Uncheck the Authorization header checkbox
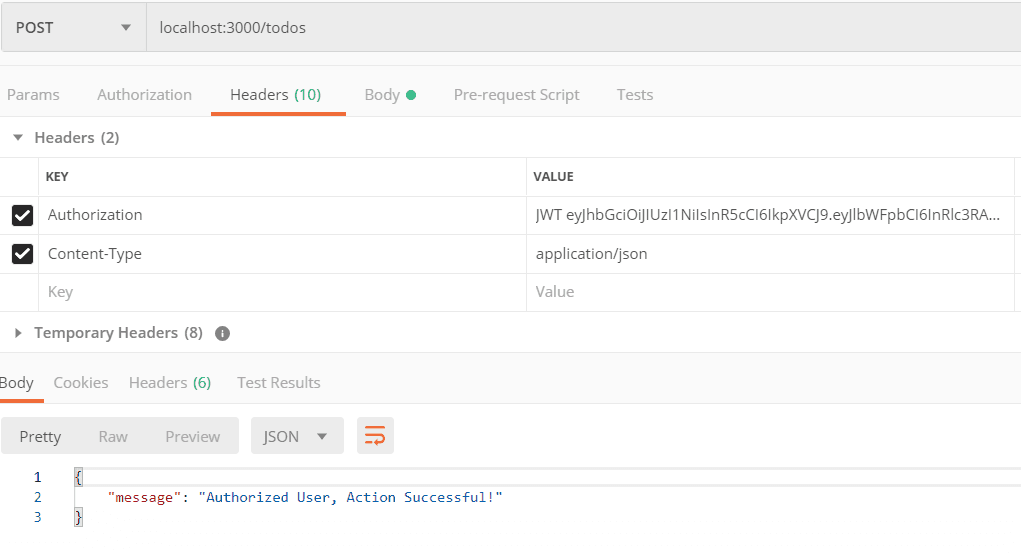Image resolution: width=1021 pixels, height=553 pixels. tap(22, 215)
